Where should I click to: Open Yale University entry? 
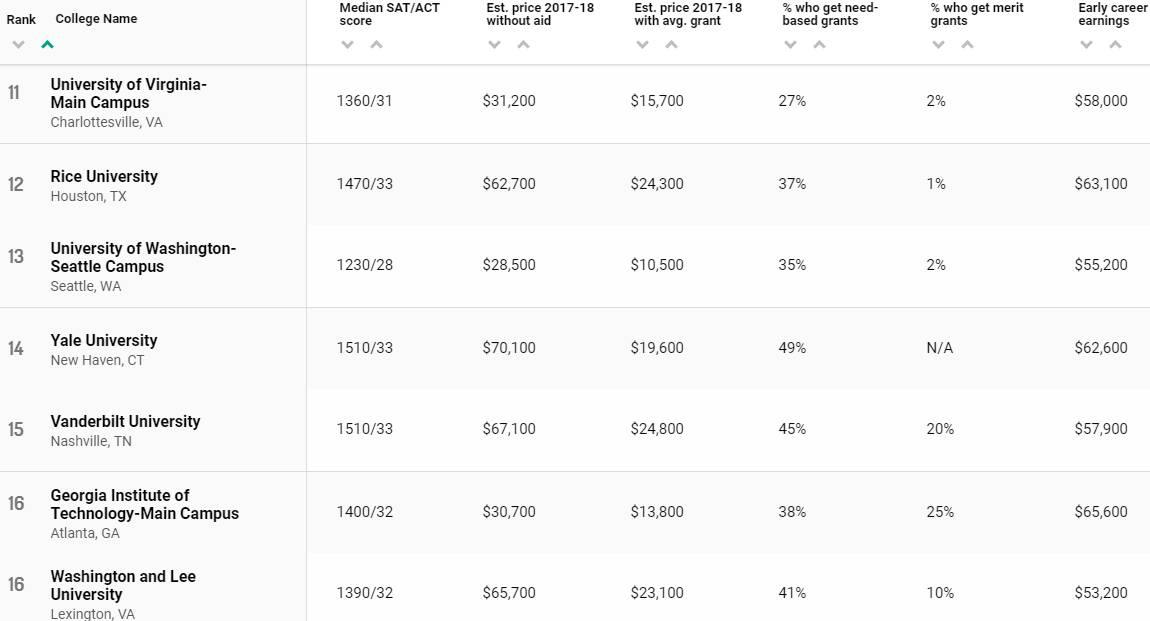pyautogui.click(x=103, y=340)
